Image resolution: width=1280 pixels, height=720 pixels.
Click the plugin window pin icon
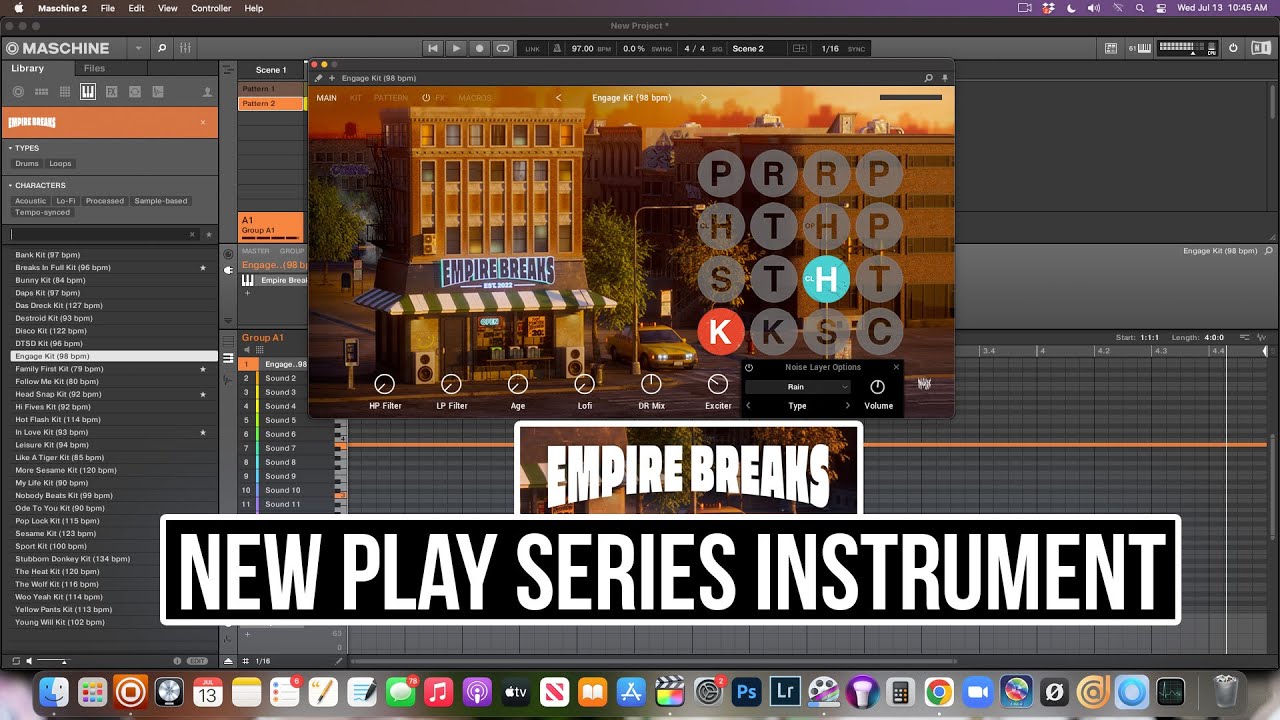tap(944, 78)
